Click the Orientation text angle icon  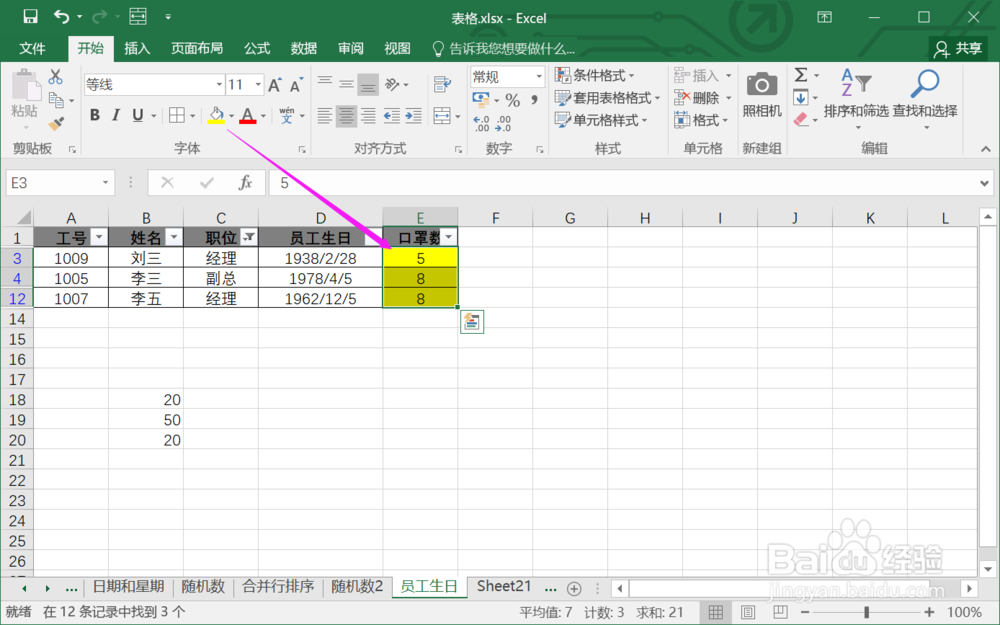click(x=393, y=84)
